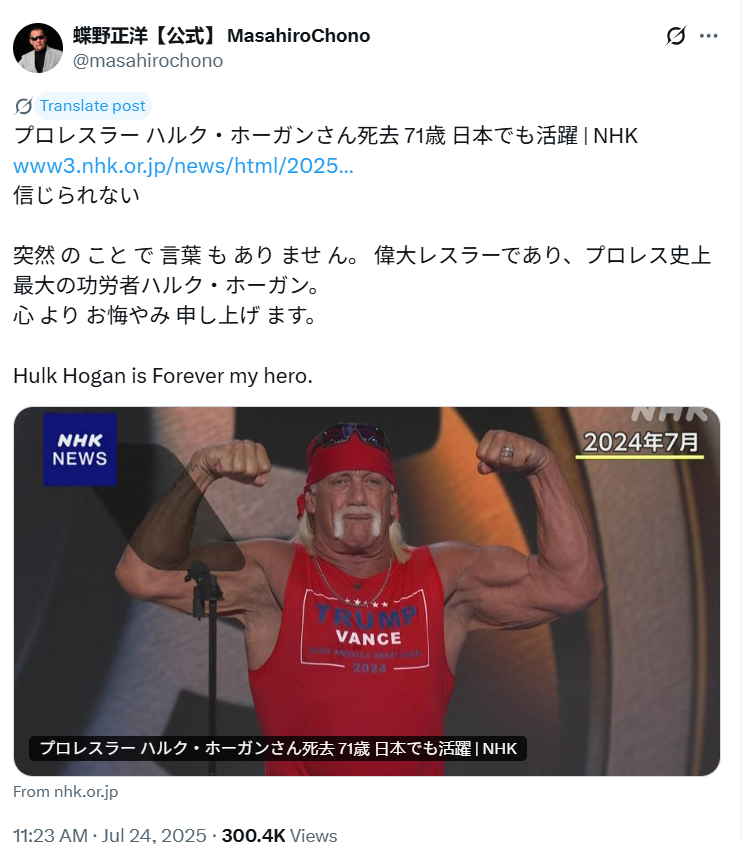Click the card headline caption overlay
Image resolution: width=743 pixels, height=844 pixels.
(278, 749)
